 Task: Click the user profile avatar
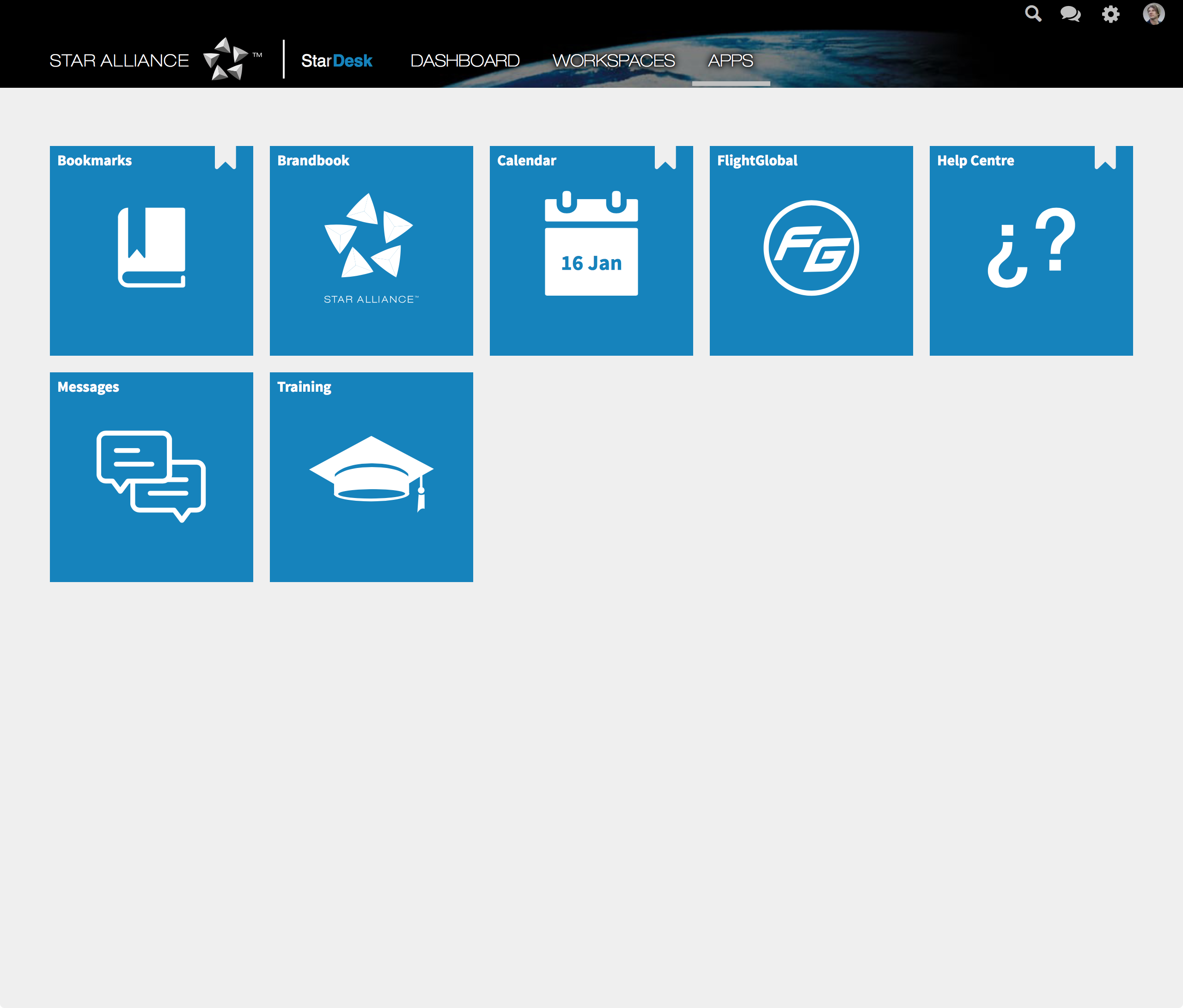[1153, 14]
